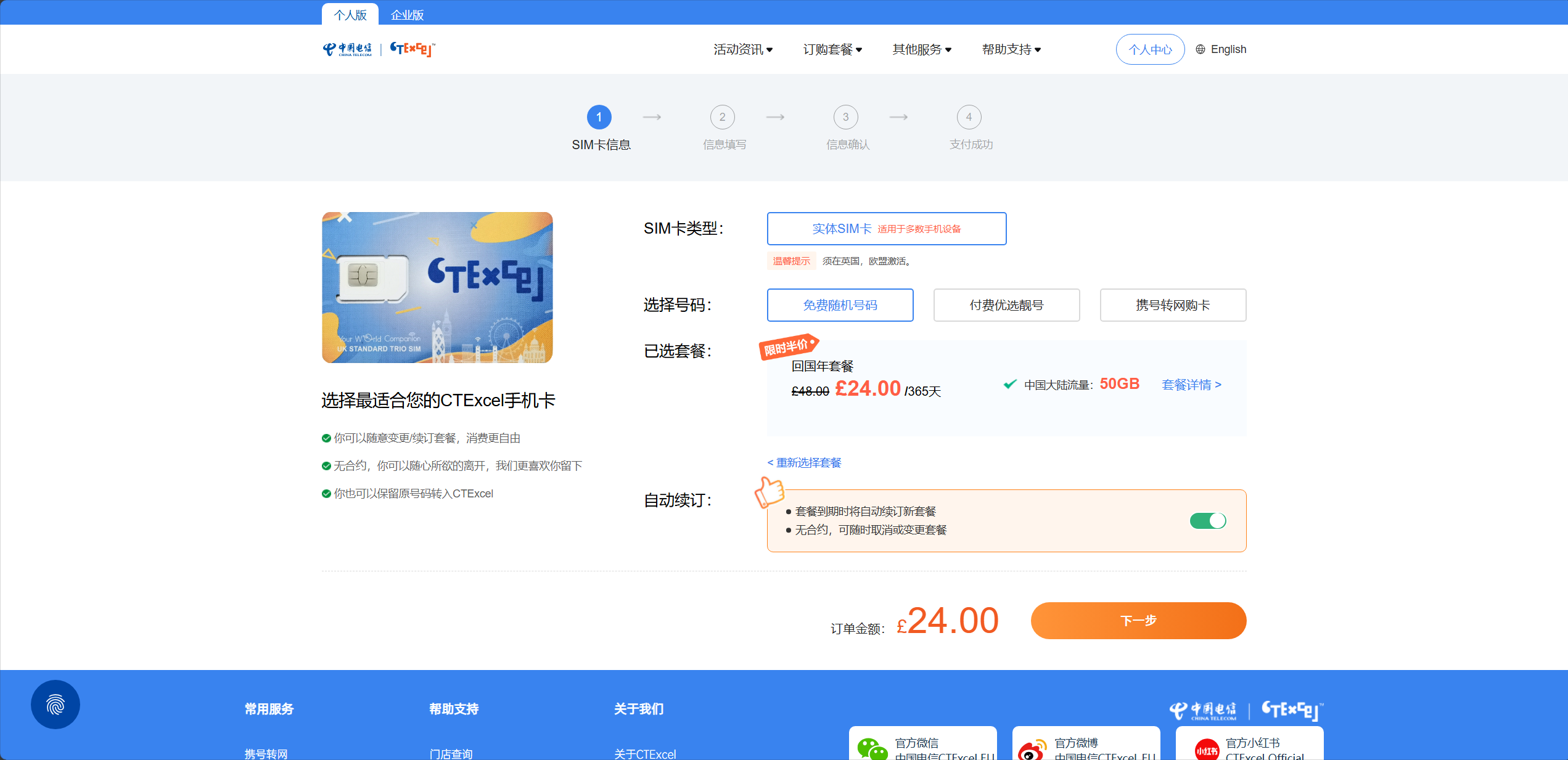Click the China Telecom CTExcel header logo
The width and height of the screenshot is (1568, 760).
(x=379, y=49)
